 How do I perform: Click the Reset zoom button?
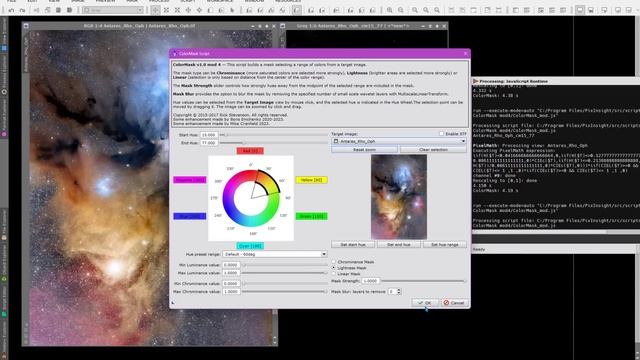click(364, 150)
